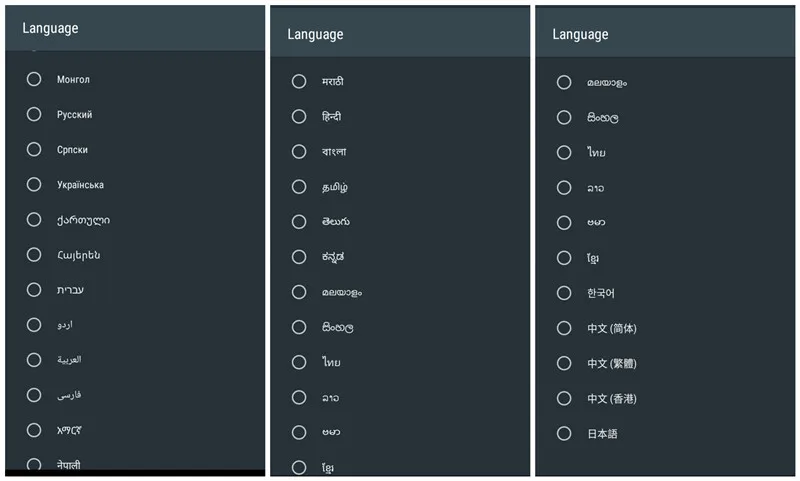
Task: Click the ಕನ್ನಡ (Kannada) language label
Action: pyautogui.click(x=333, y=257)
